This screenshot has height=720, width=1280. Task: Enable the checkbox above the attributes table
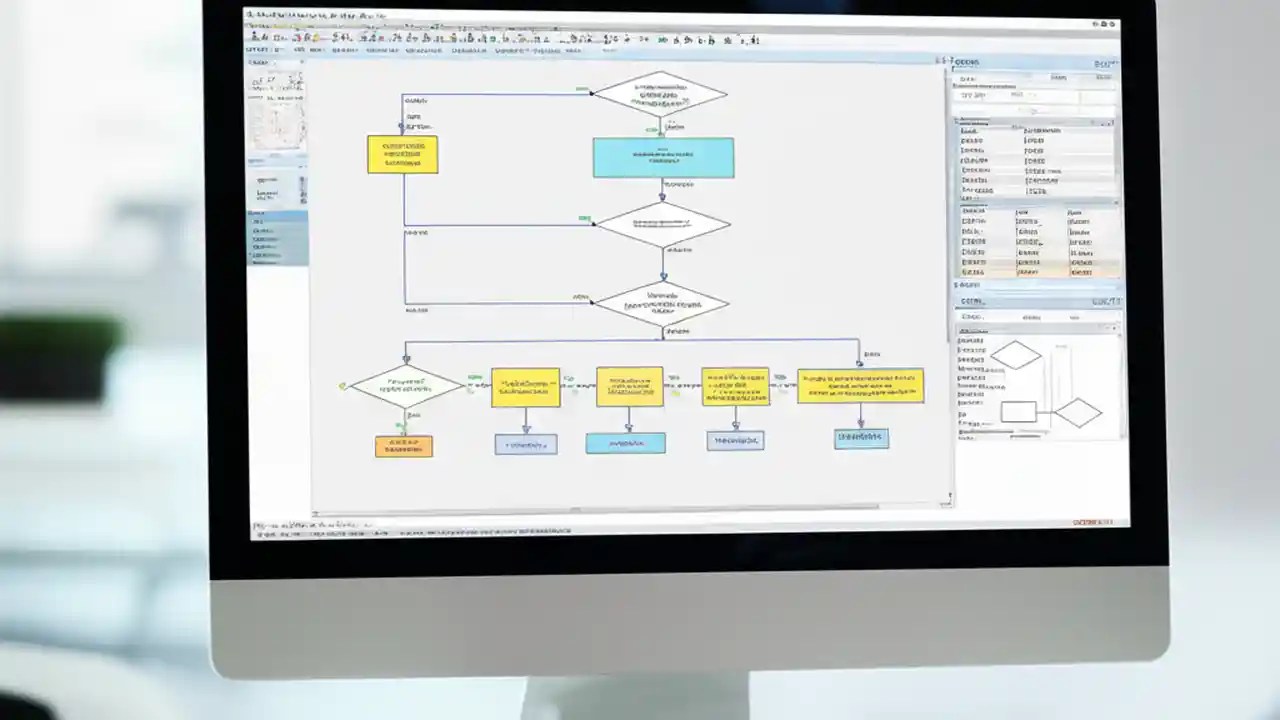point(955,117)
